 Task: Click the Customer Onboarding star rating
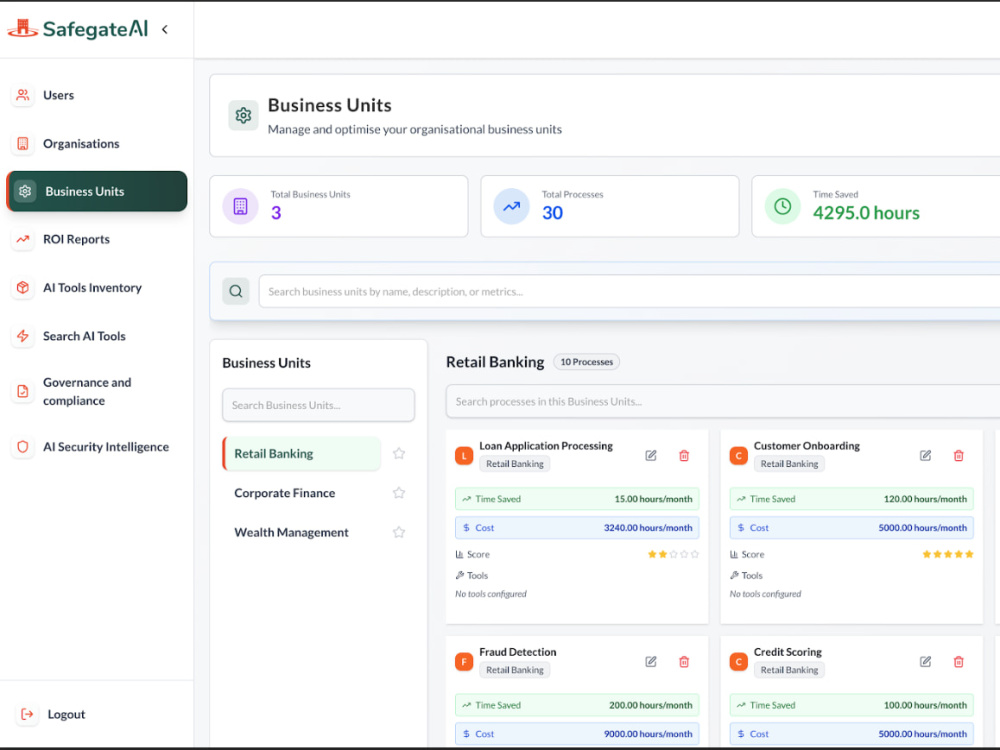[948, 554]
